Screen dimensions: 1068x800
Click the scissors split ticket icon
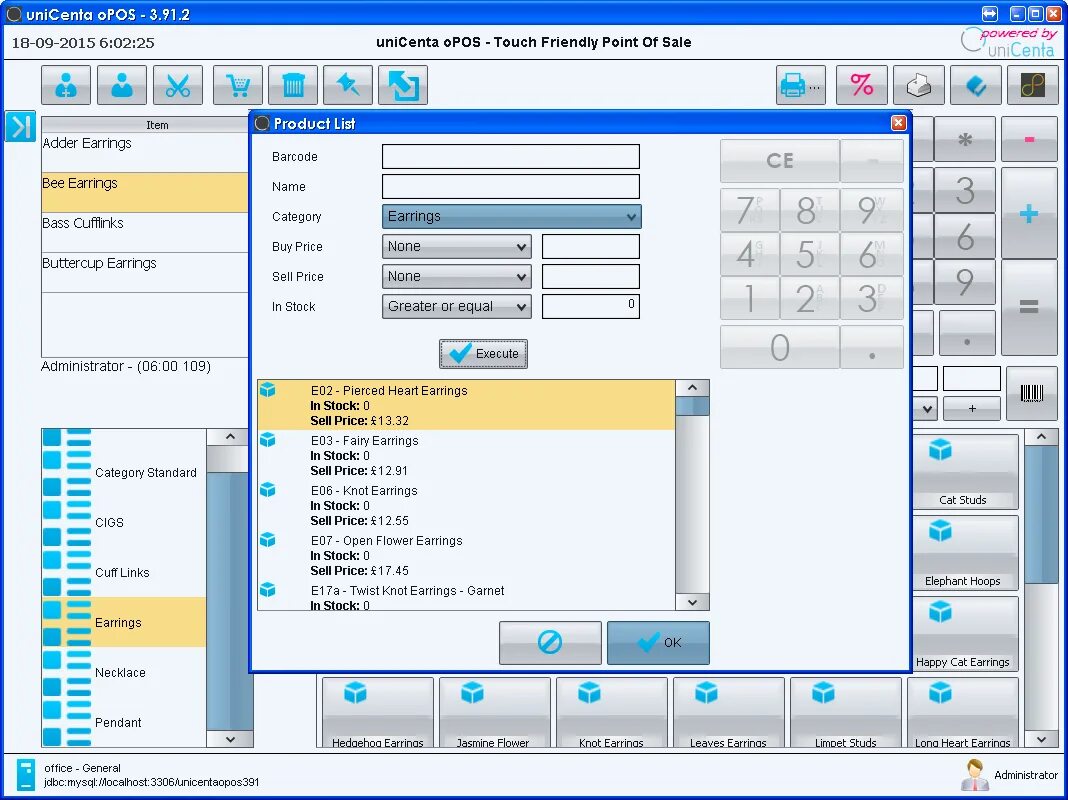click(178, 85)
